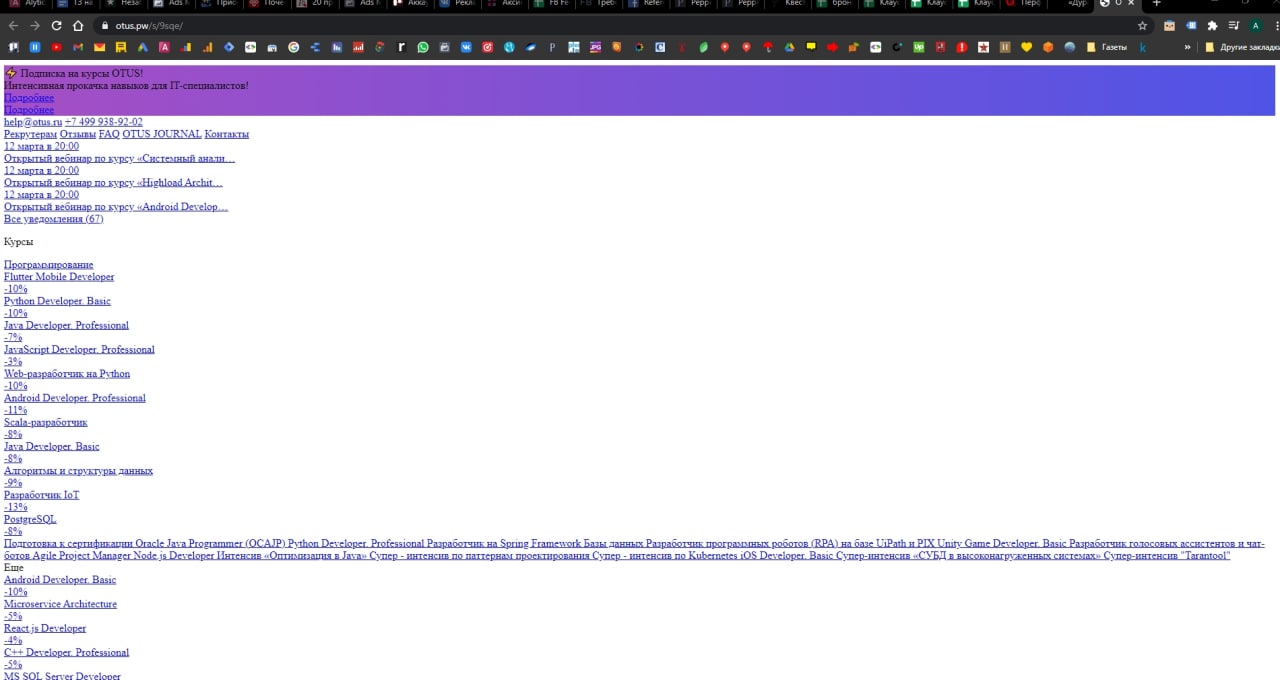This screenshot has height=680, width=1280.
Task: Open the profile avatar labeled A
Action: (1255, 25)
